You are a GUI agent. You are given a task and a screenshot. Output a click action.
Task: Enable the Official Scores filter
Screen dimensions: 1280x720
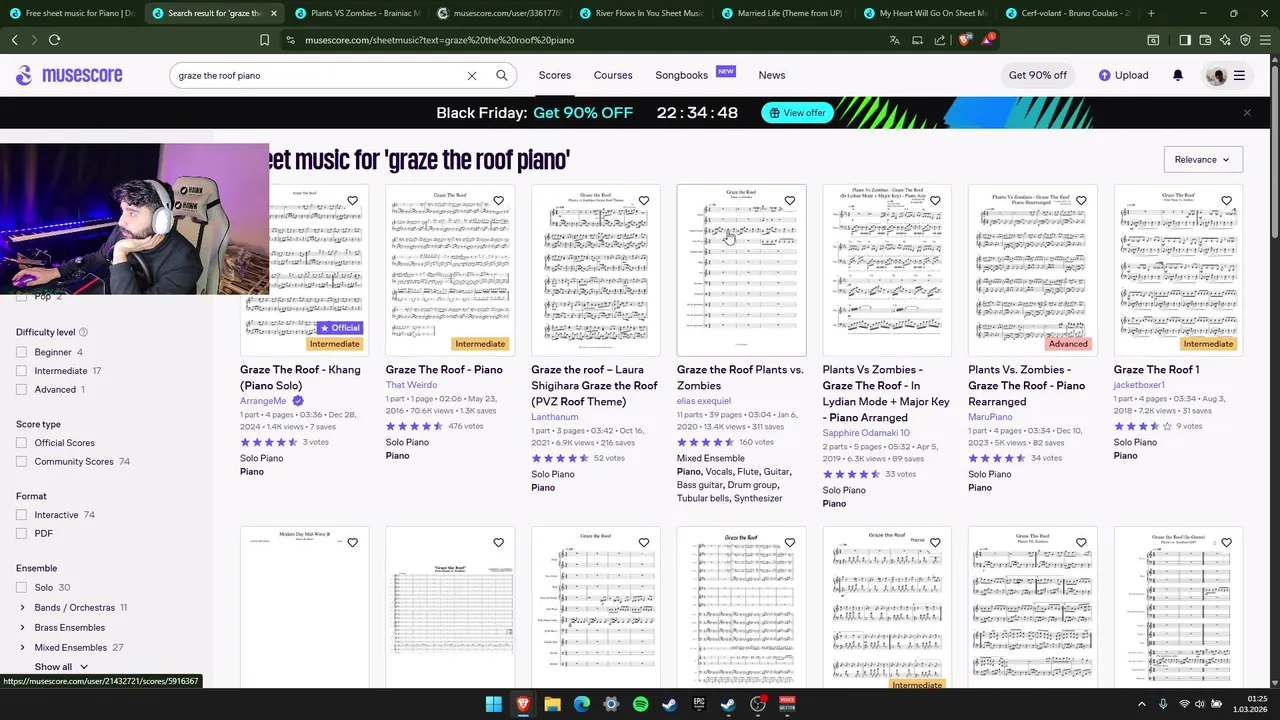pos(21,443)
